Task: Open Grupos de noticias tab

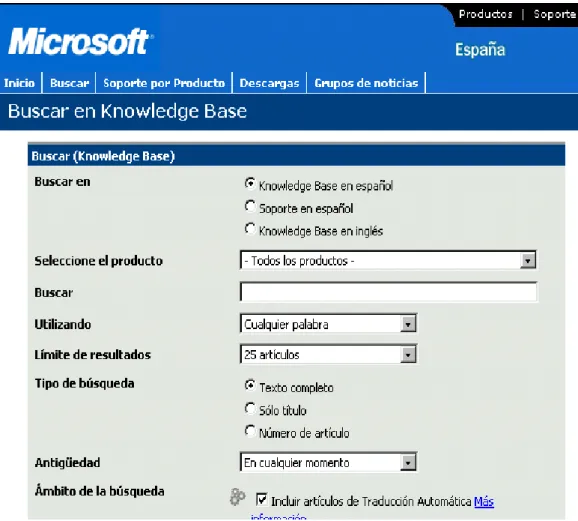Action: 366,83
